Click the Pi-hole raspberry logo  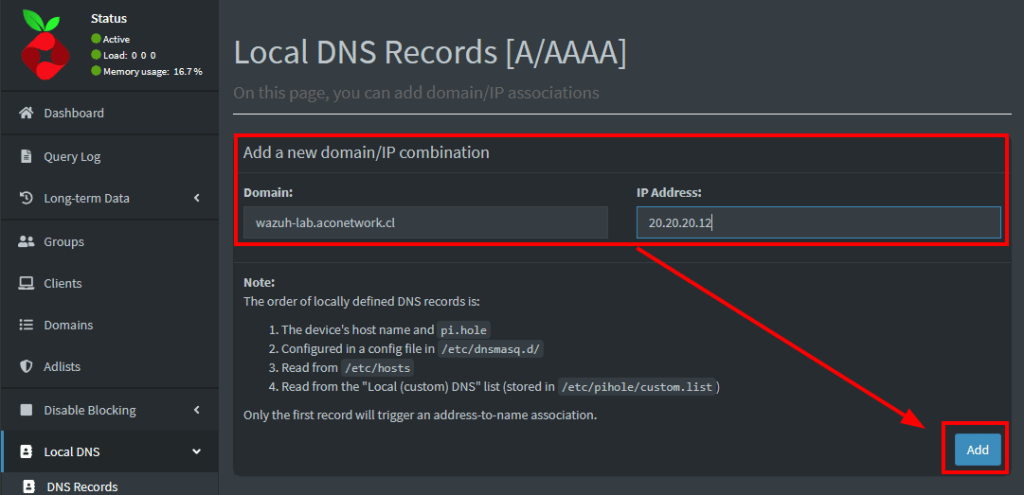pyautogui.click(x=44, y=45)
